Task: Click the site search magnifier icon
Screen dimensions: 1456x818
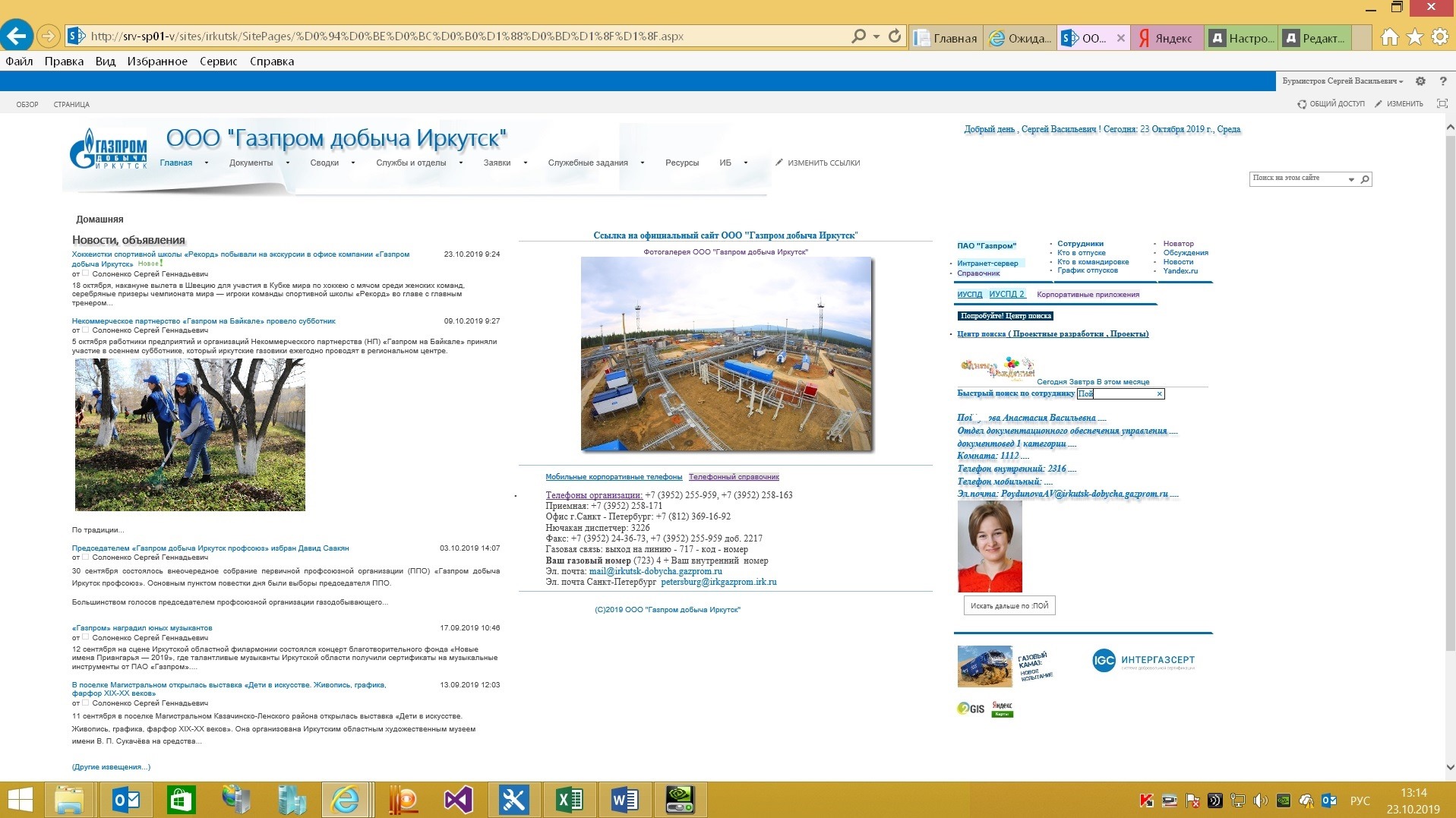Action: click(x=1365, y=179)
